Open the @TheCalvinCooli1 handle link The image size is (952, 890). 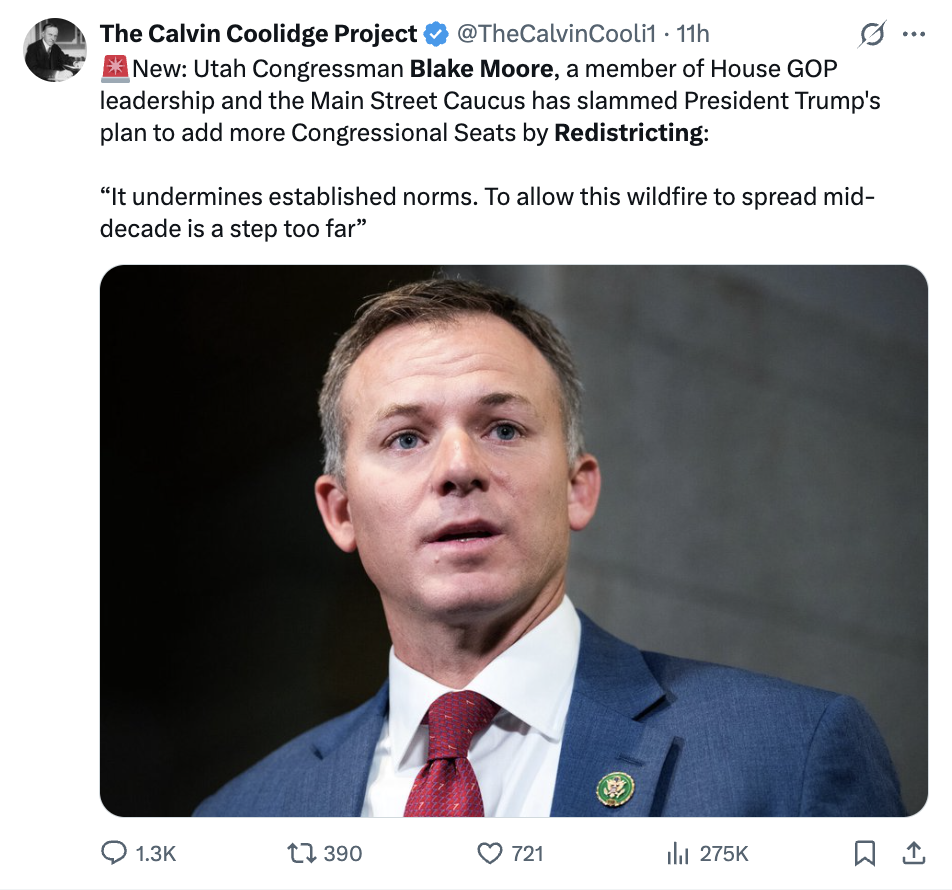pyautogui.click(x=556, y=34)
